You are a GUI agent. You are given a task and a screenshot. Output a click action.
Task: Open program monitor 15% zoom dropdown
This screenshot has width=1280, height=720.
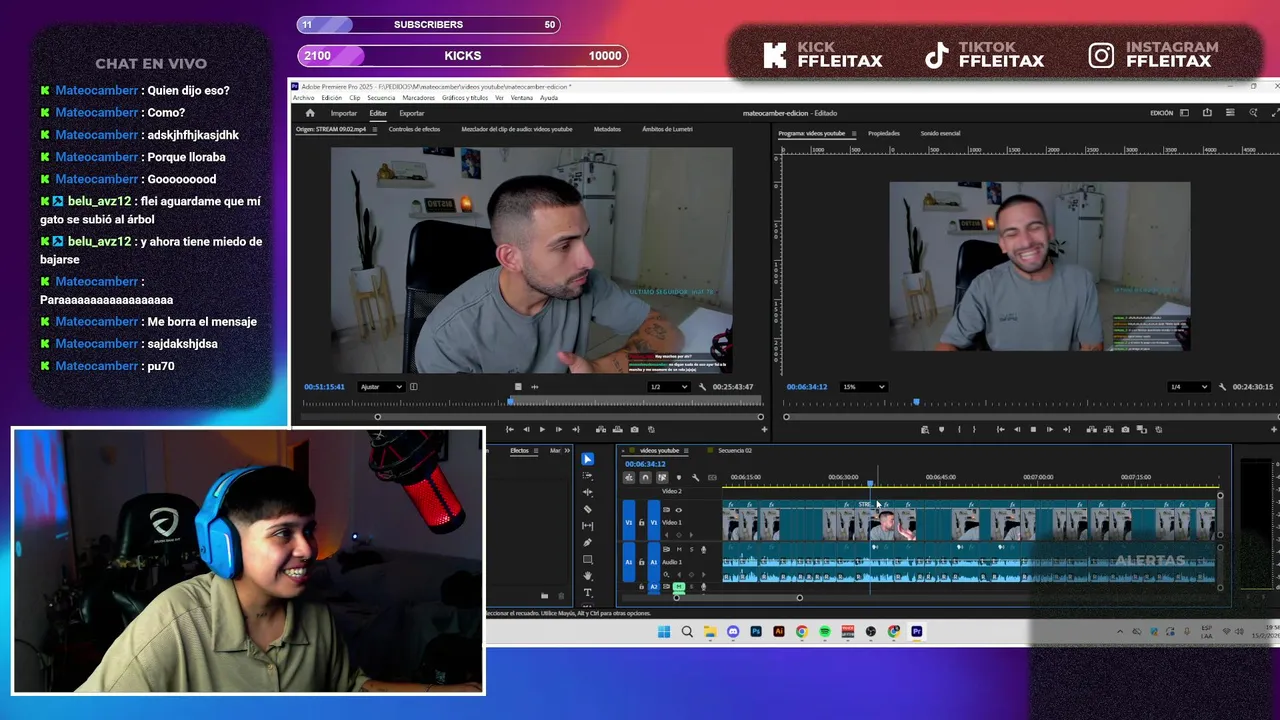coord(864,387)
